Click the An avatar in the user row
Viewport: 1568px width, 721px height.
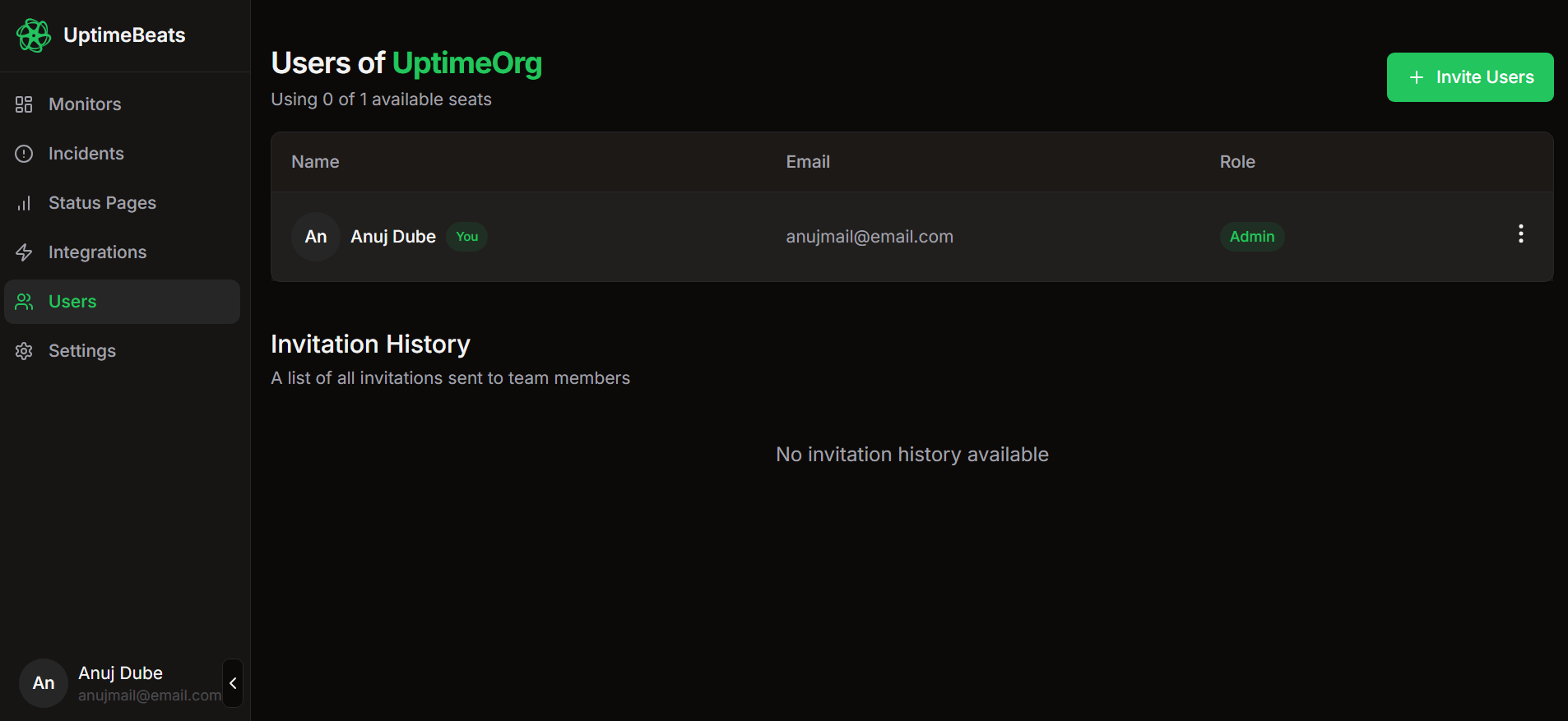tap(316, 237)
